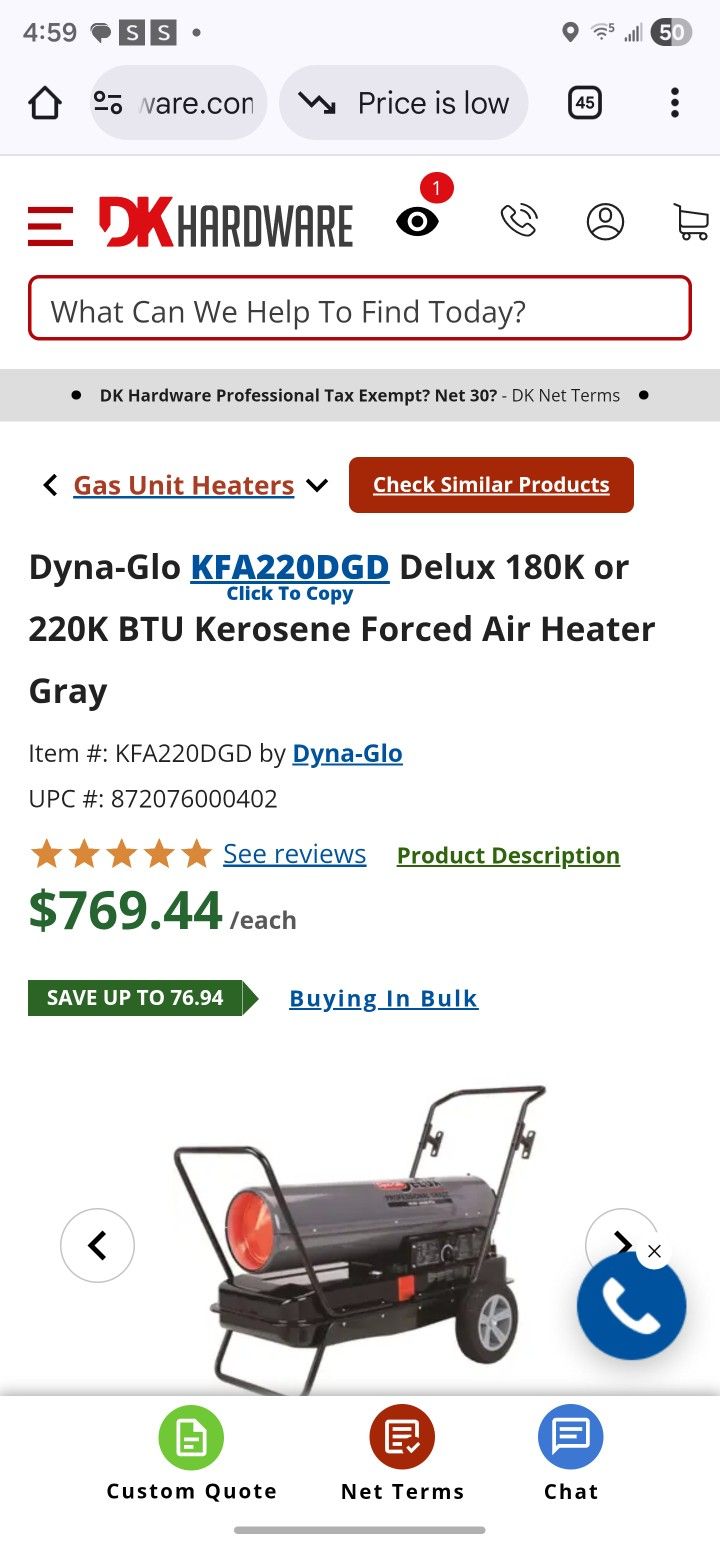Focus the product search field
The image size is (720, 1544).
tap(360, 312)
